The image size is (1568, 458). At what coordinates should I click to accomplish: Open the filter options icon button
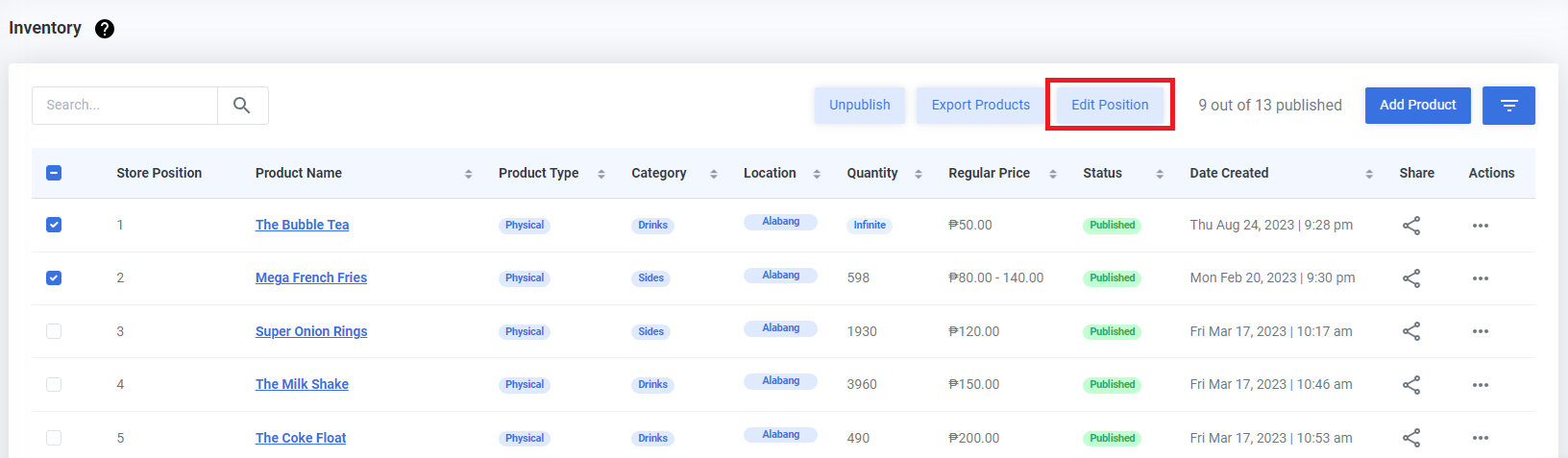coord(1507,106)
